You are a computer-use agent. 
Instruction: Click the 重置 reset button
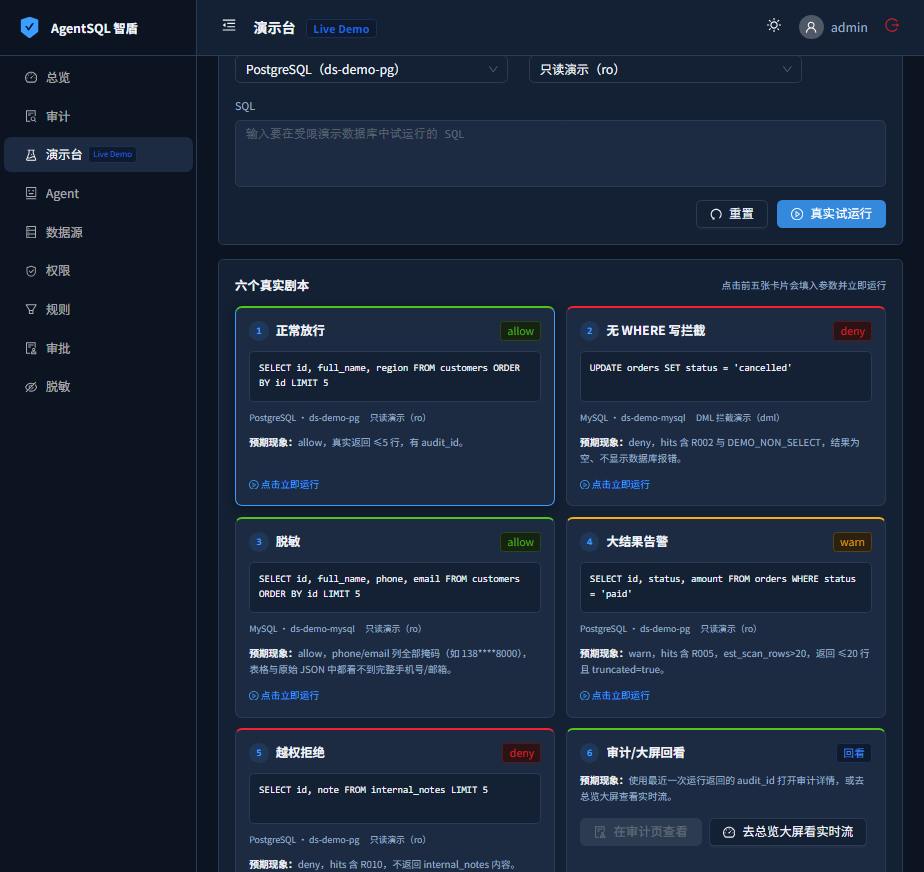(x=731, y=214)
